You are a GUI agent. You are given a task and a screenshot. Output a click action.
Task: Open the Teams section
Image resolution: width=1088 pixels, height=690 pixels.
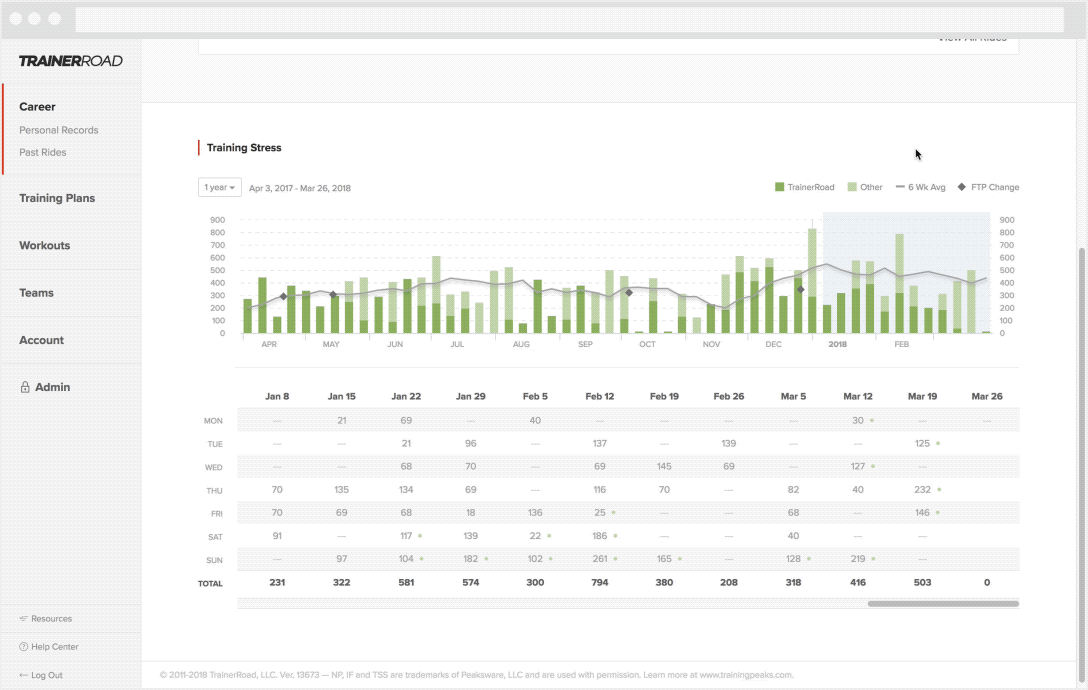tap(36, 293)
